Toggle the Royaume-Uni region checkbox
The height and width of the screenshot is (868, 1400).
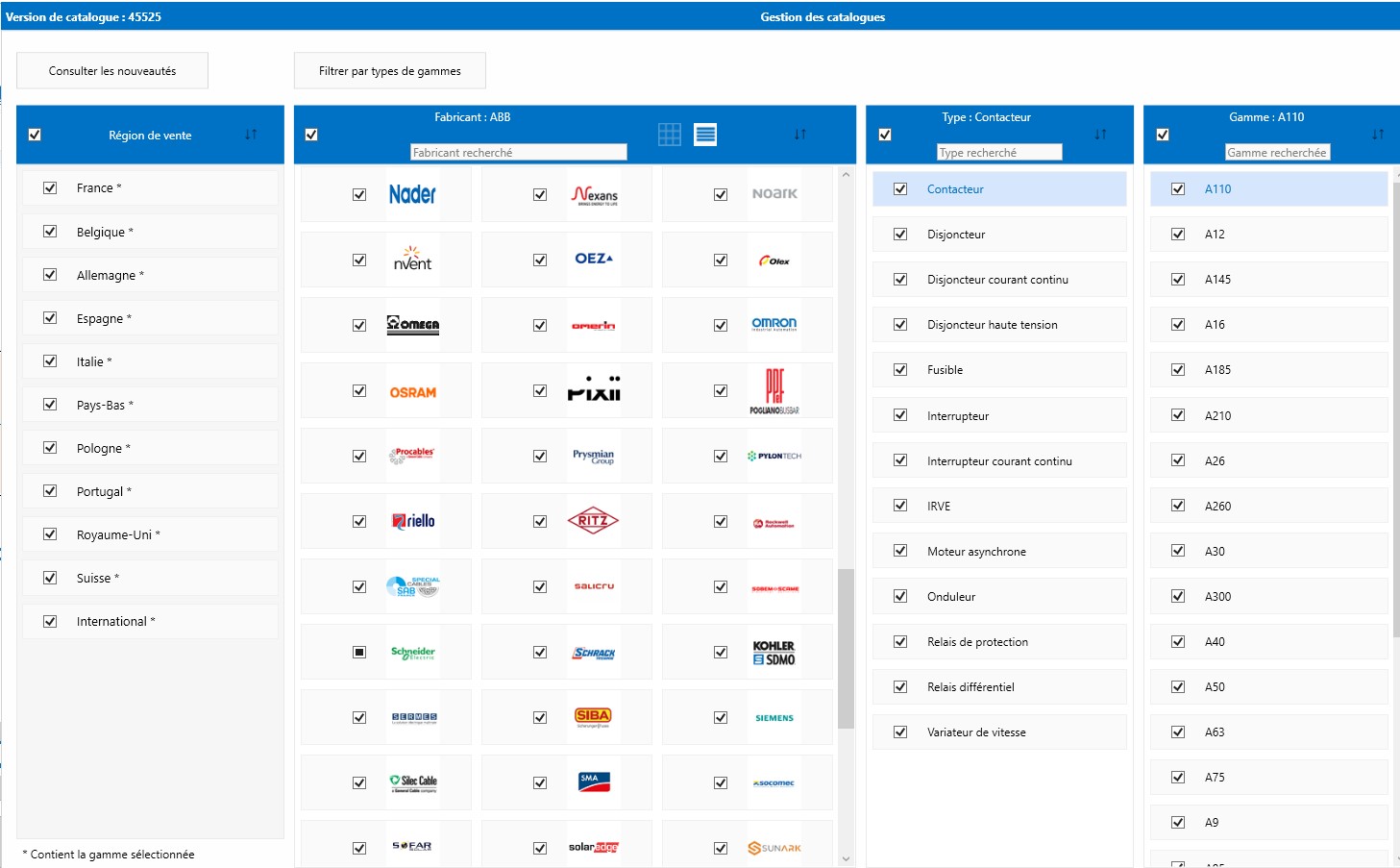[50, 533]
